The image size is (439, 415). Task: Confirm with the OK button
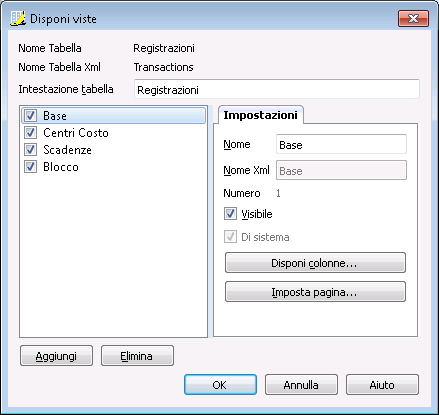coord(220,385)
